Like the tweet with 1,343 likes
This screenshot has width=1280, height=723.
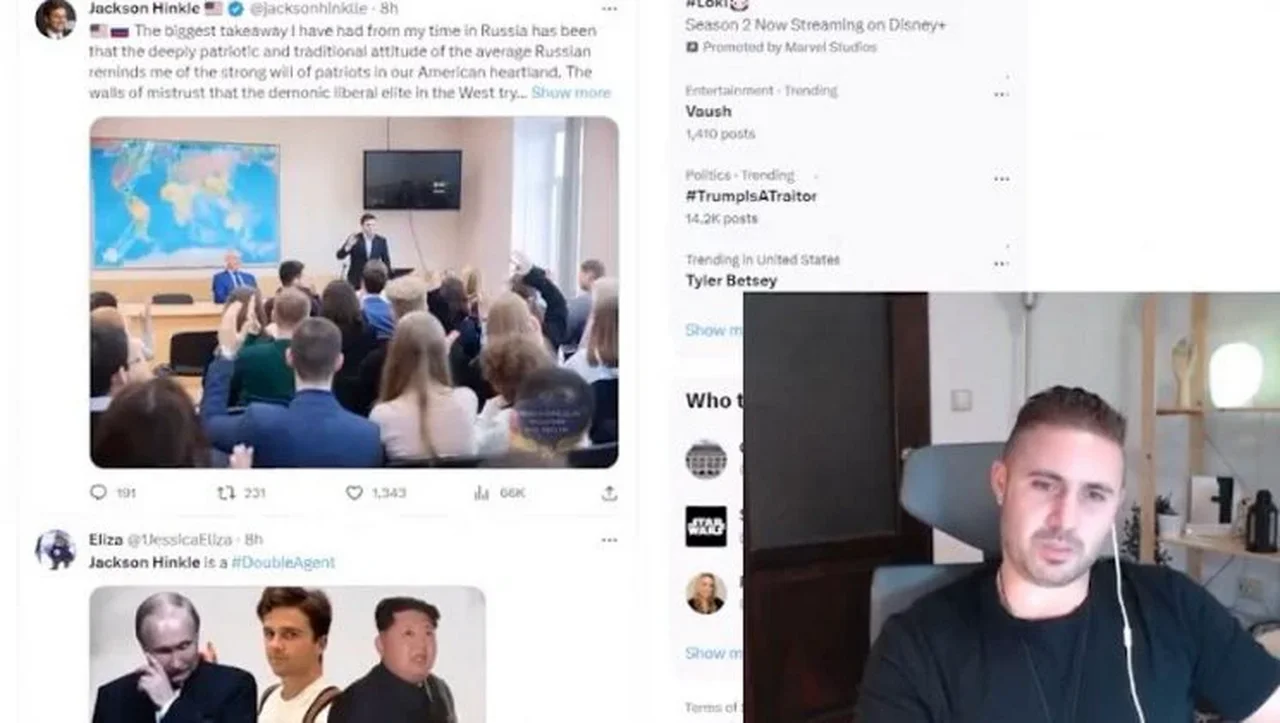tap(354, 492)
